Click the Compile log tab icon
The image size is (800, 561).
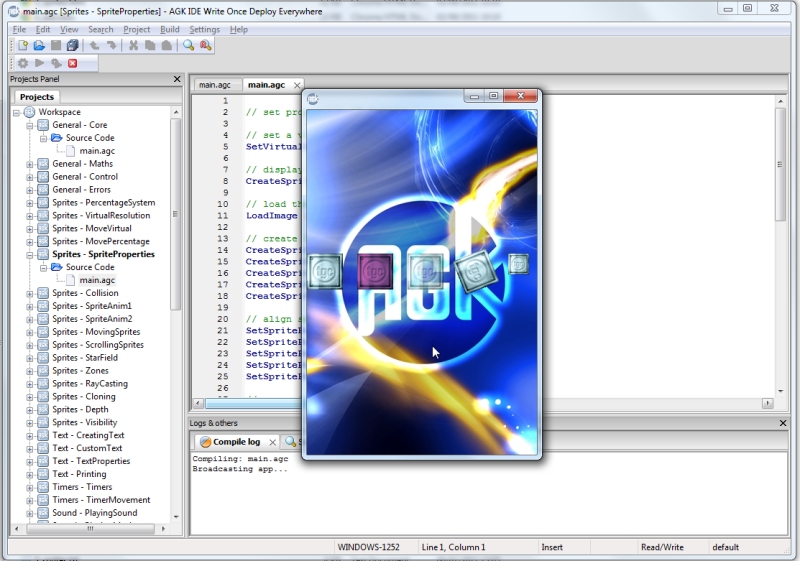205,442
